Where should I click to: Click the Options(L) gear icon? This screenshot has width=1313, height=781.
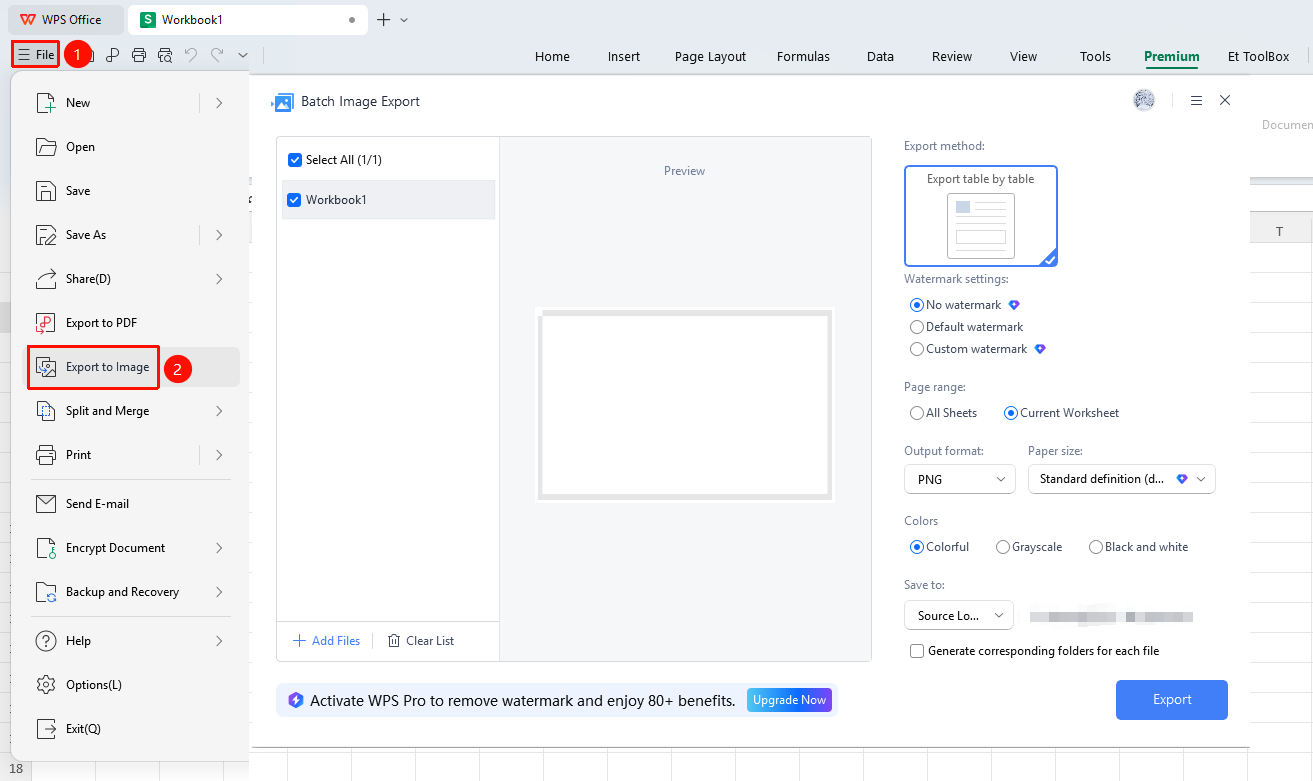pos(46,685)
